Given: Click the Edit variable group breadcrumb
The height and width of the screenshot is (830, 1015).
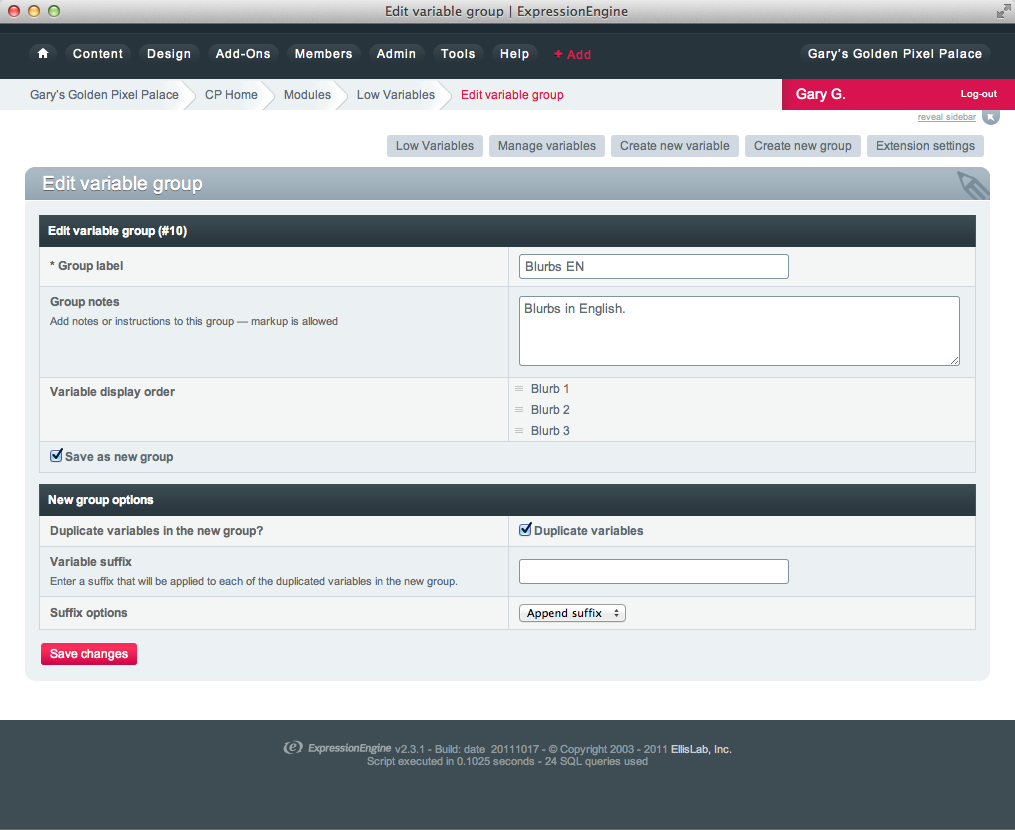Looking at the screenshot, I should pos(512,95).
